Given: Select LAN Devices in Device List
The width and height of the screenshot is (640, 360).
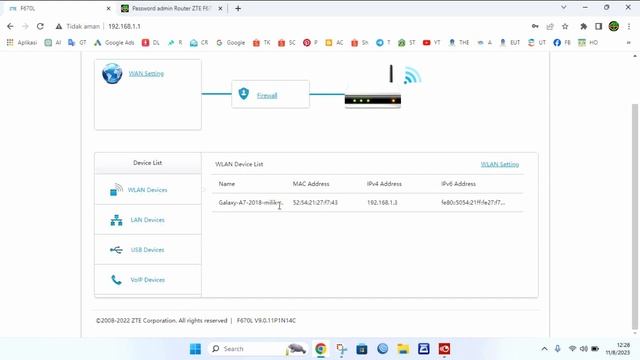Looking at the screenshot, I should tap(148, 220).
